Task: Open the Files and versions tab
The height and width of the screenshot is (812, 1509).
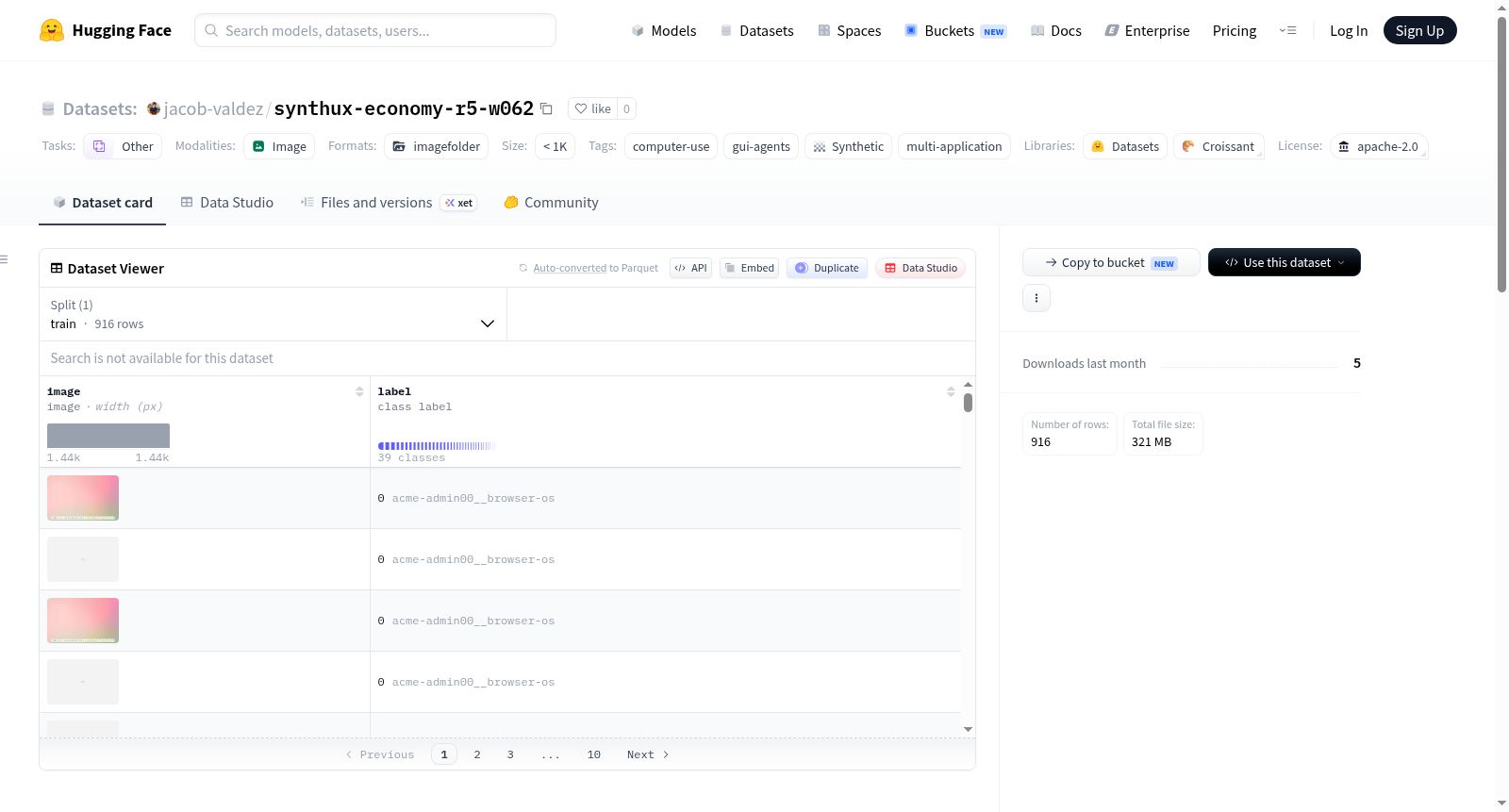Action: click(389, 203)
